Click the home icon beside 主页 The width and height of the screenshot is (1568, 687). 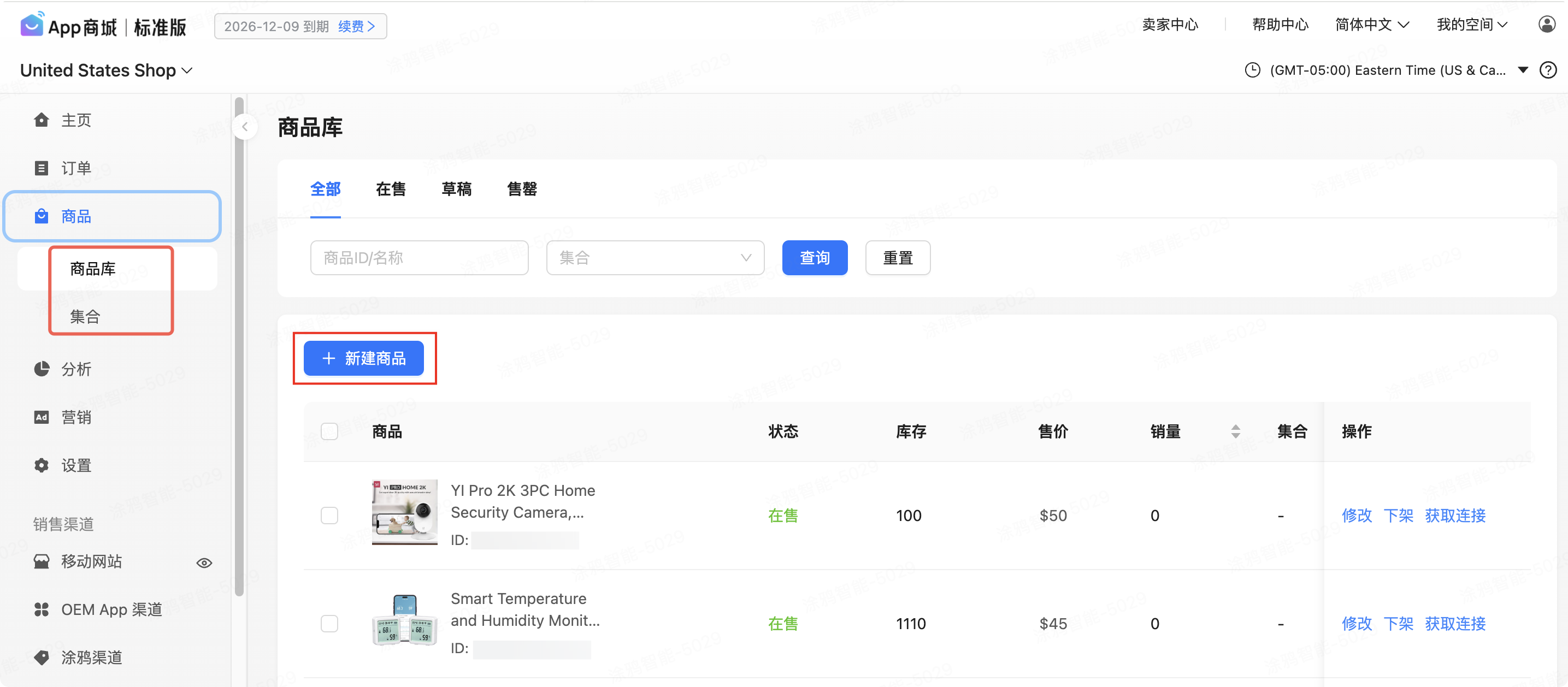42,120
